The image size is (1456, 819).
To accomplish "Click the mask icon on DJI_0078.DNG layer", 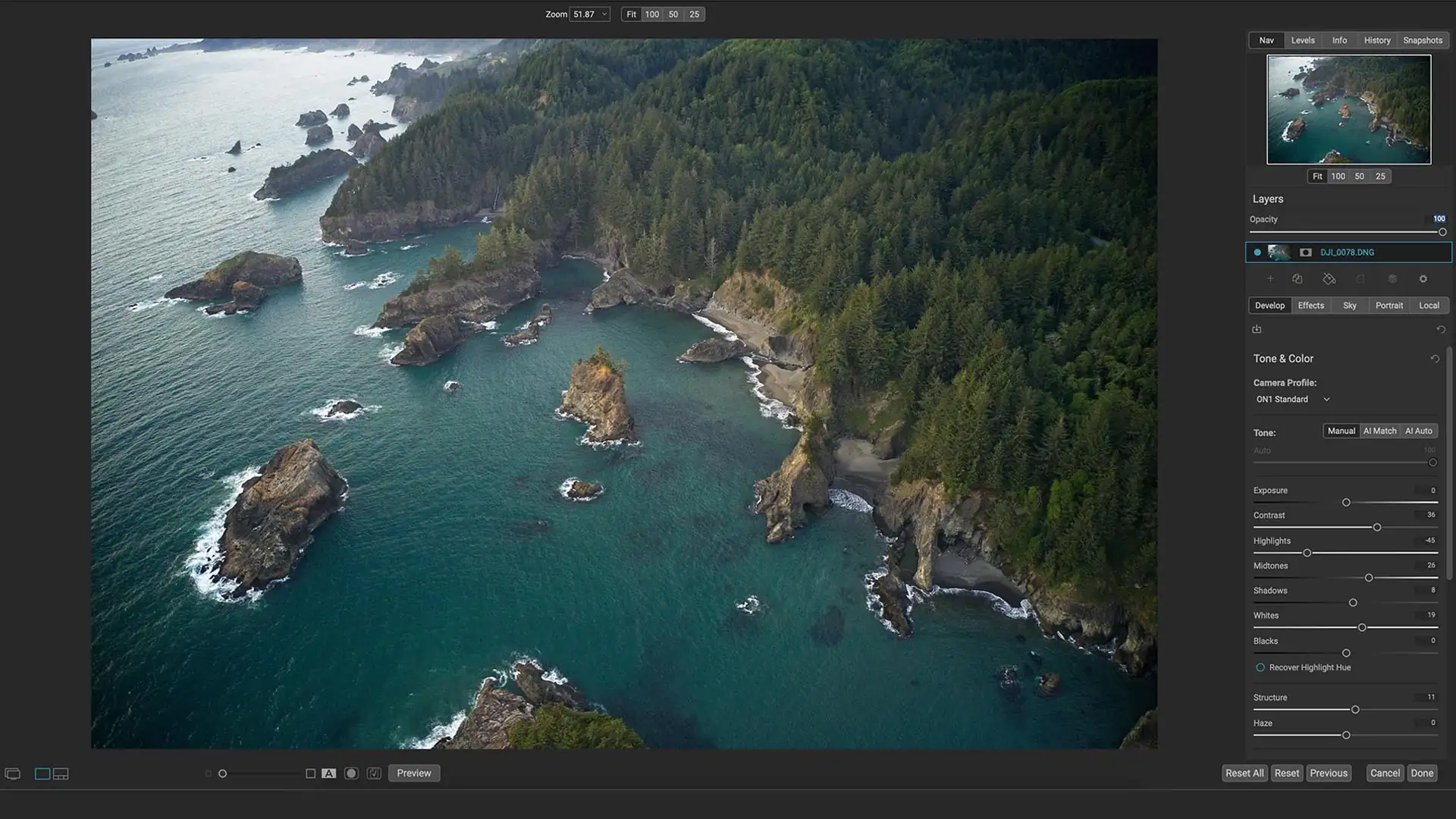I will click(x=1305, y=253).
